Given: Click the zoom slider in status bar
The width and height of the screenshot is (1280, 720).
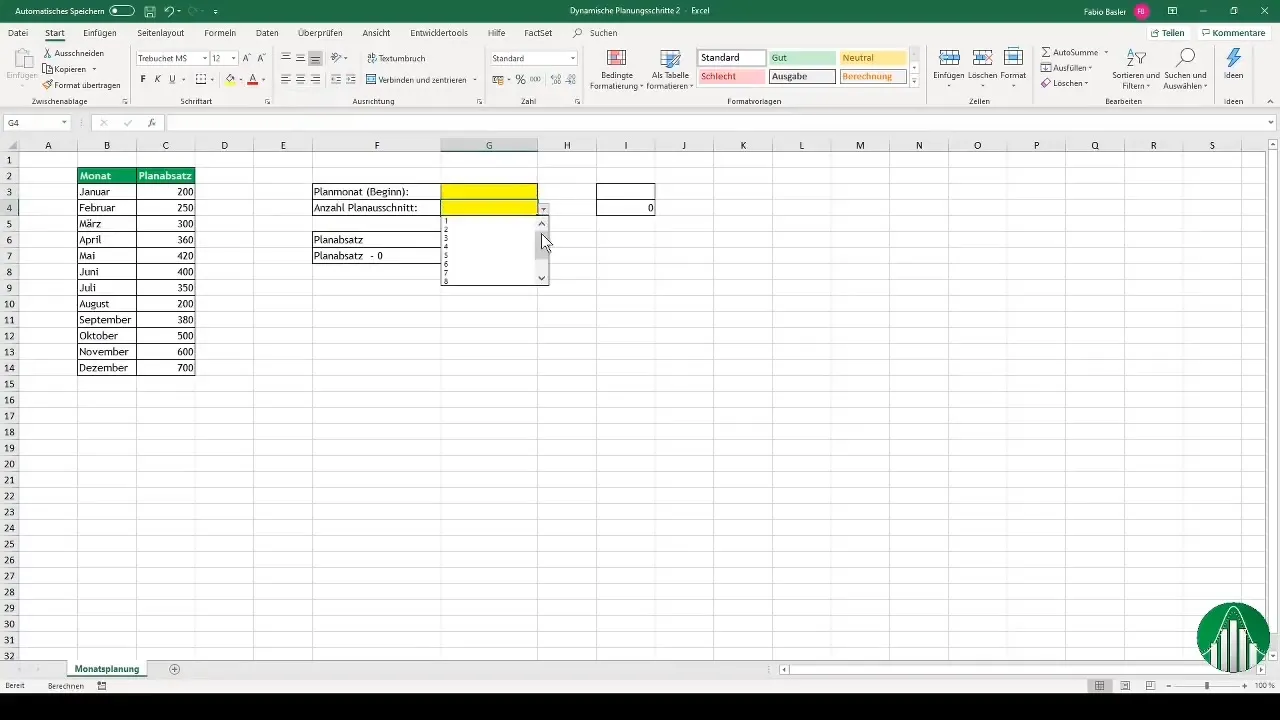Looking at the screenshot, I should pos(1207,686).
